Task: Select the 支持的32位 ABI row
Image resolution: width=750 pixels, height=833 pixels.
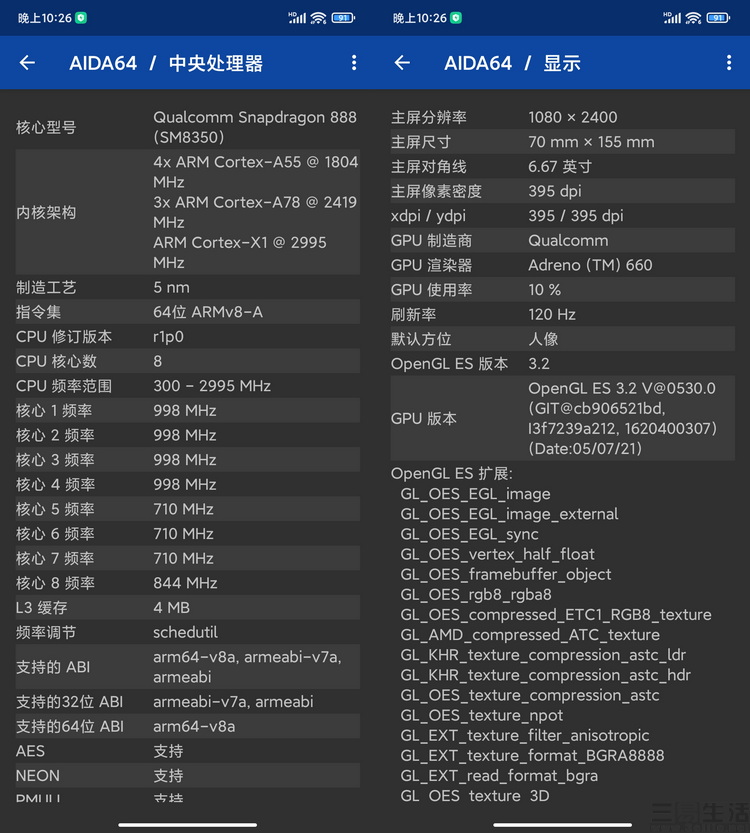Action: click(188, 702)
